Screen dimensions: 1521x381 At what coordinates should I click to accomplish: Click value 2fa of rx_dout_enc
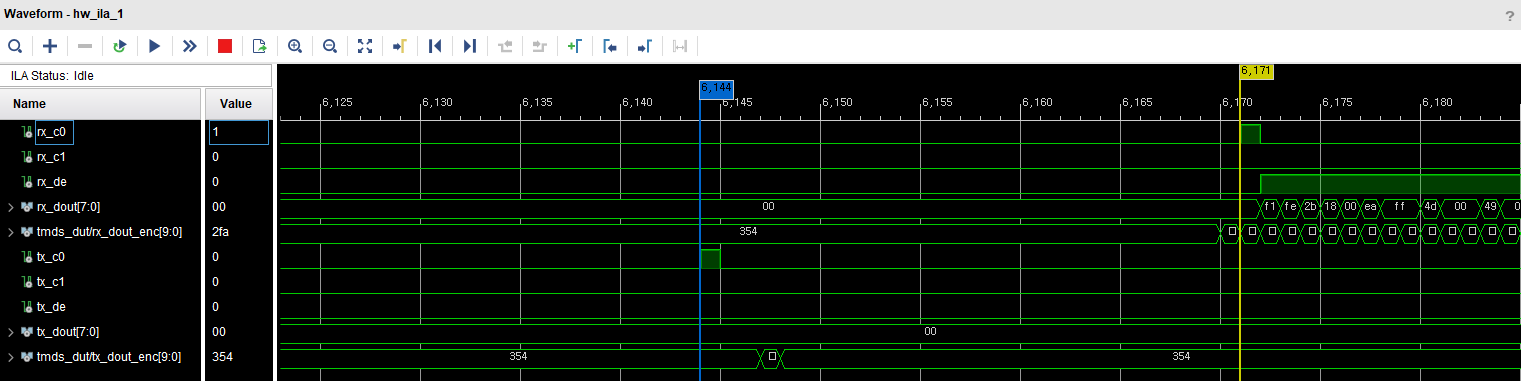pyautogui.click(x=222, y=232)
